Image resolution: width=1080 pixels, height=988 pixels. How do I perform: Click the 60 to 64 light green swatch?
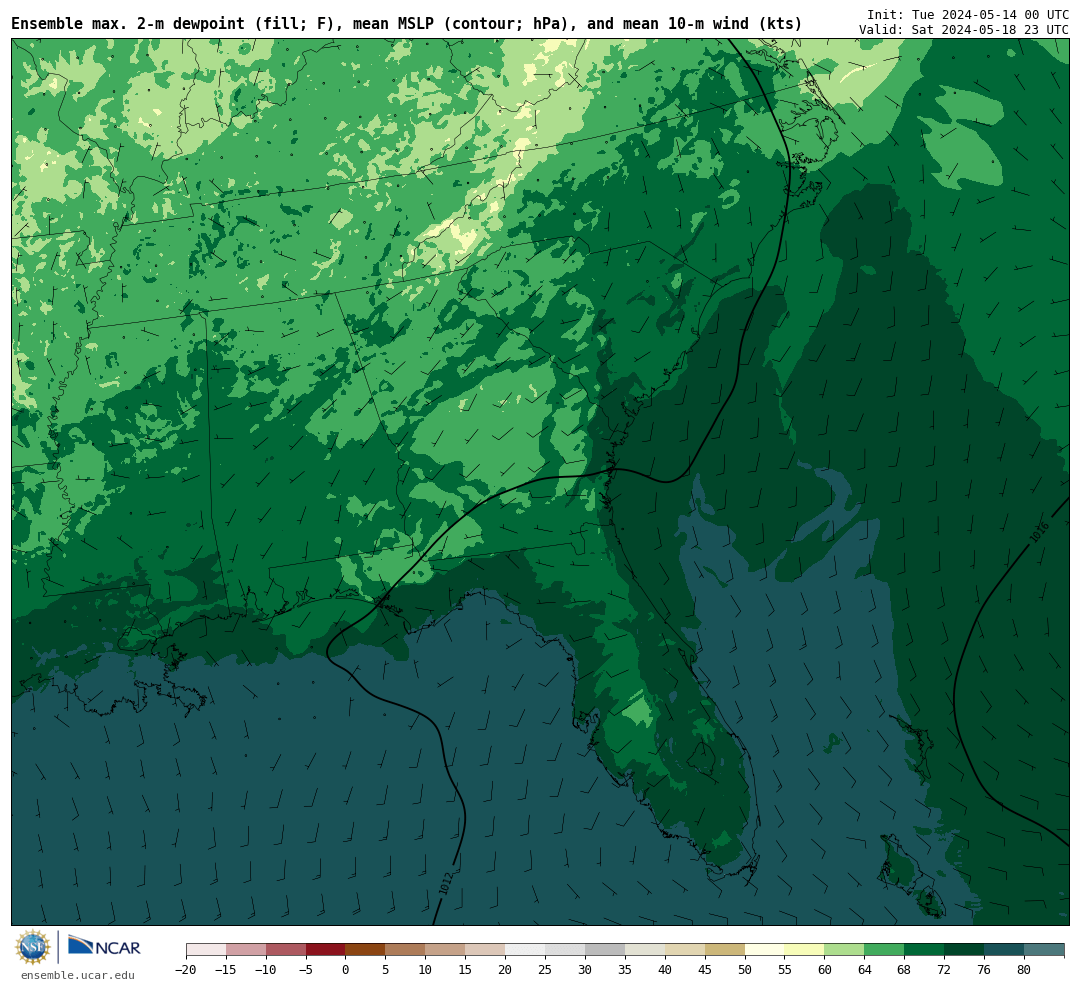point(845,950)
